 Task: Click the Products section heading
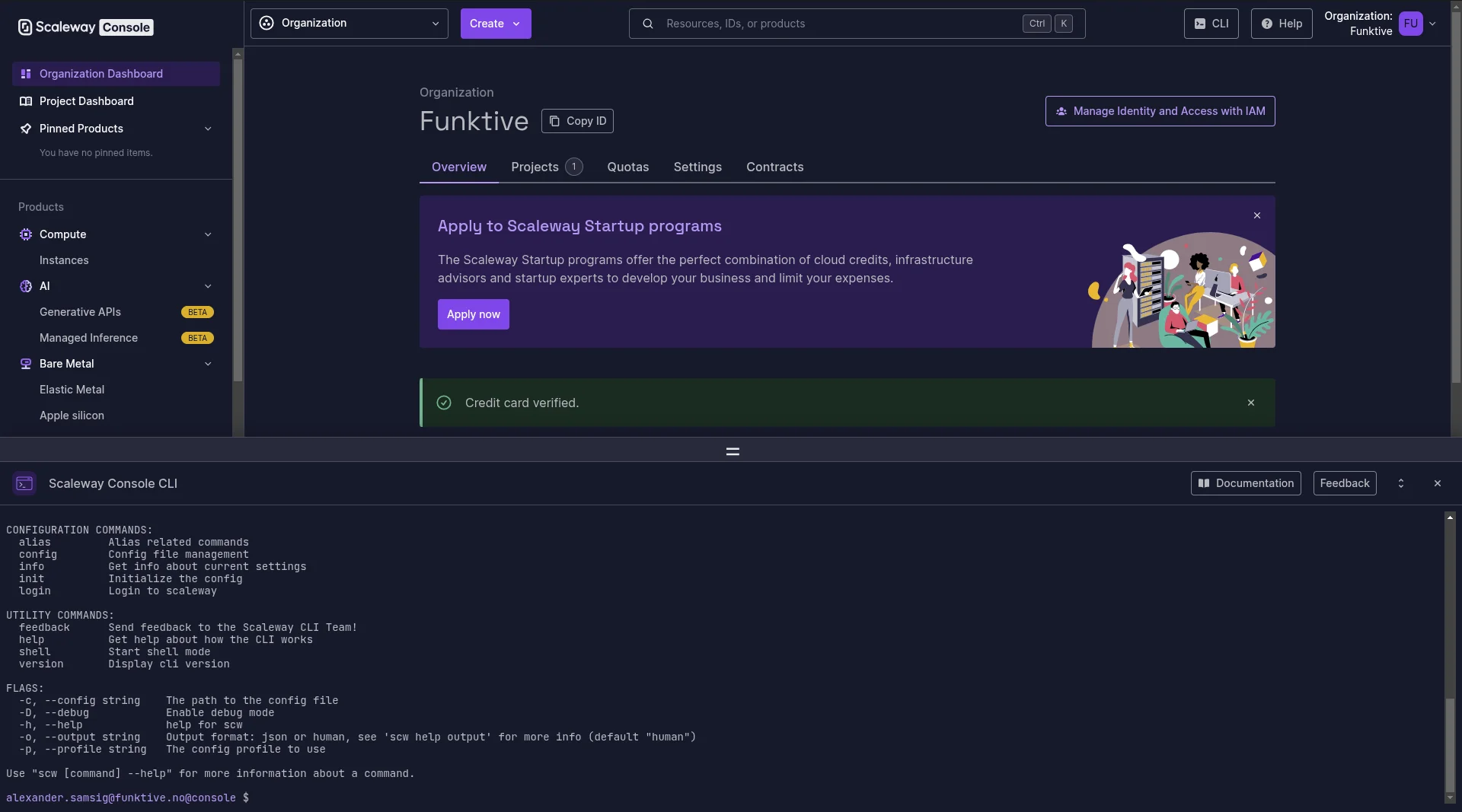[x=41, y=207]
